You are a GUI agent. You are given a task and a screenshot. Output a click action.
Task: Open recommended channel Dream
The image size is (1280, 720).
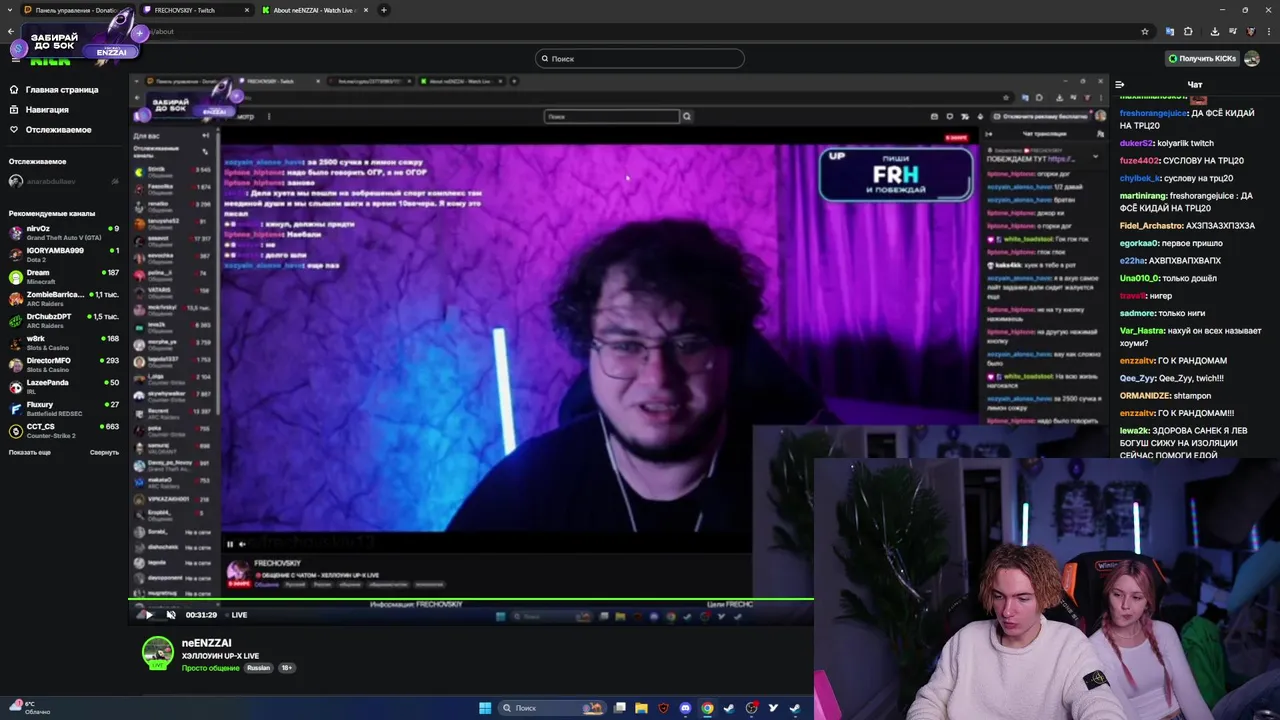pyautogui.click(x=63, y=277)
